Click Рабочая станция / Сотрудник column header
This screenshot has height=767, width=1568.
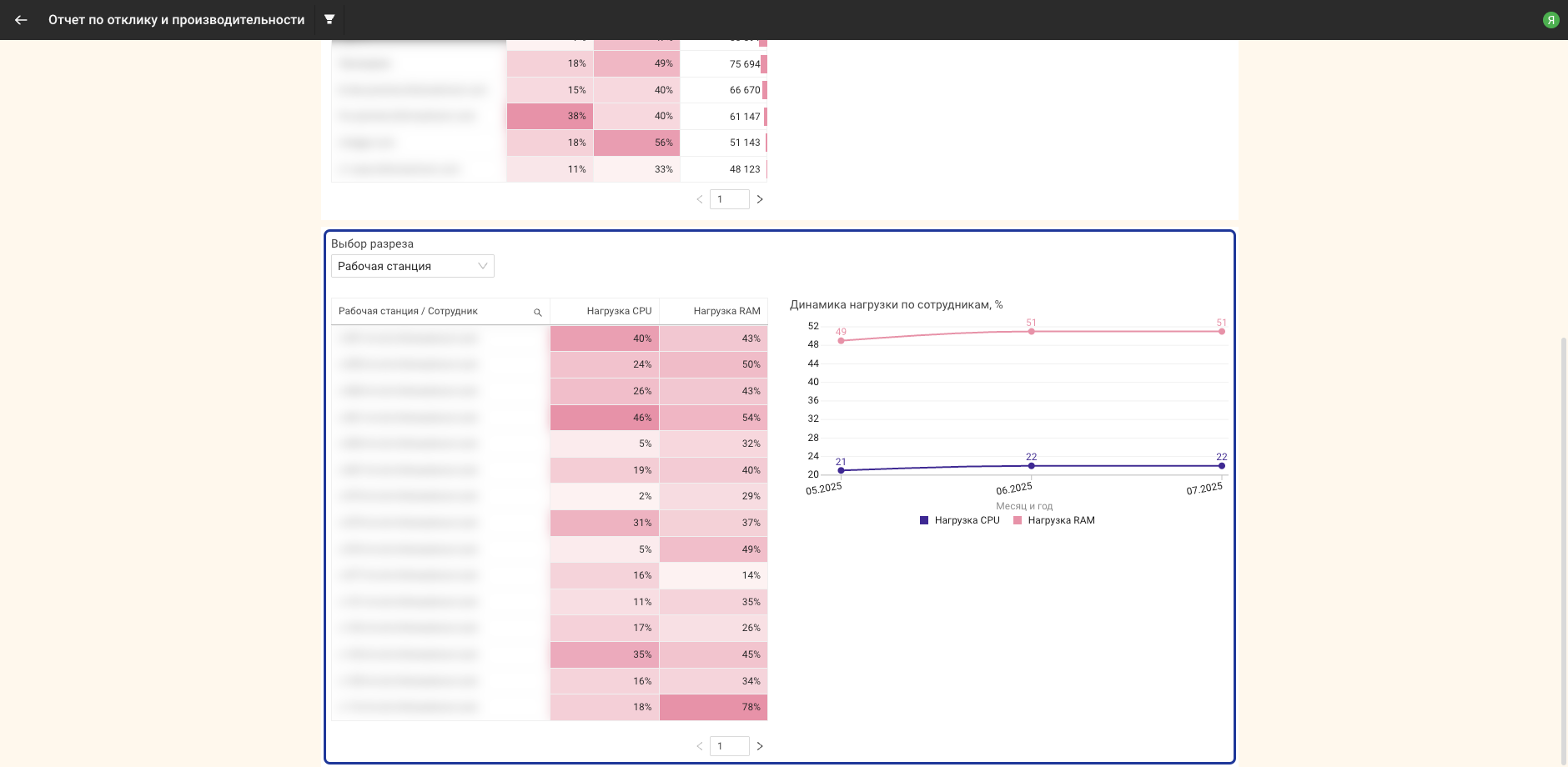pos(408,311)
